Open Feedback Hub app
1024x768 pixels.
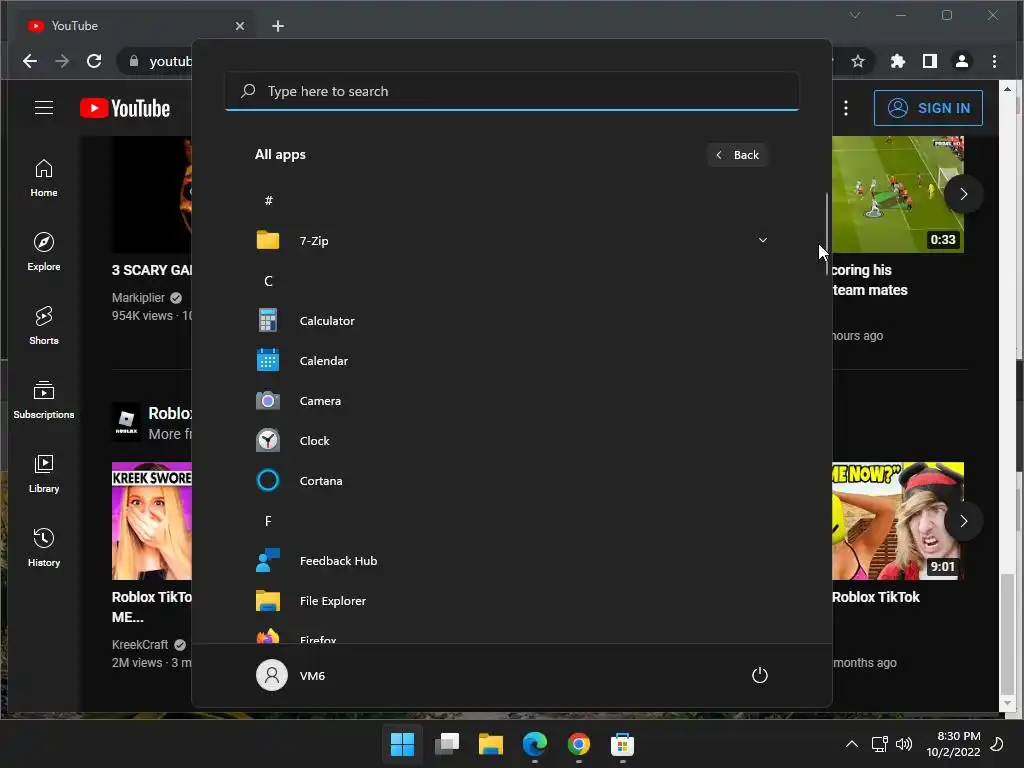click(511, 560)
